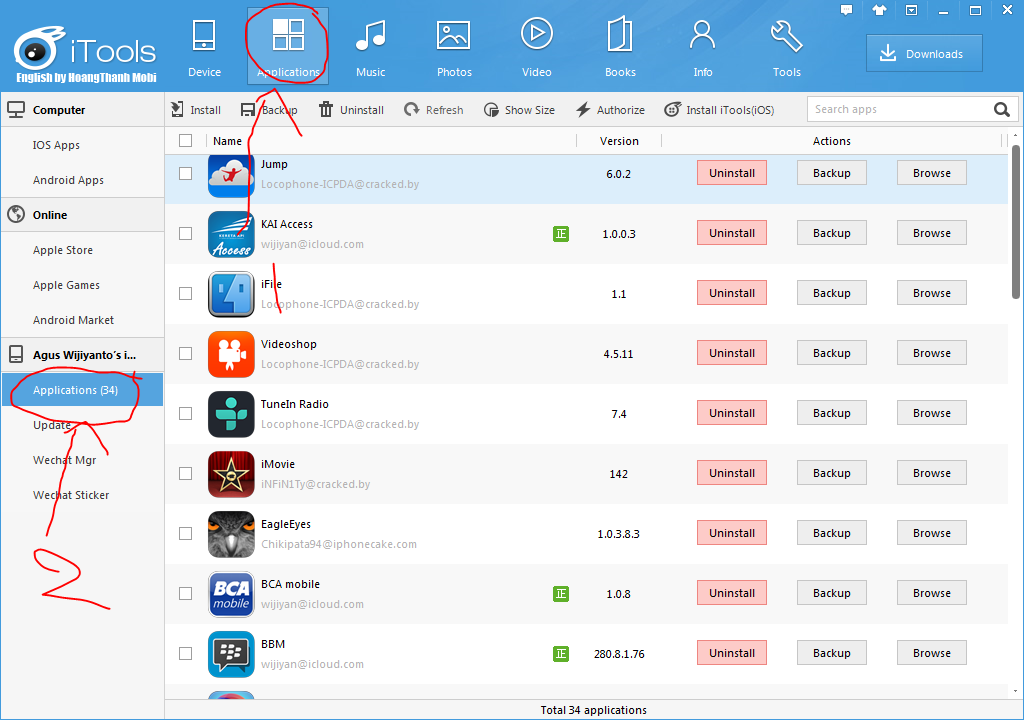Click the iMovie app icon
The width and height of the screenshot is (1024, 720).
[x=231, y=474]
